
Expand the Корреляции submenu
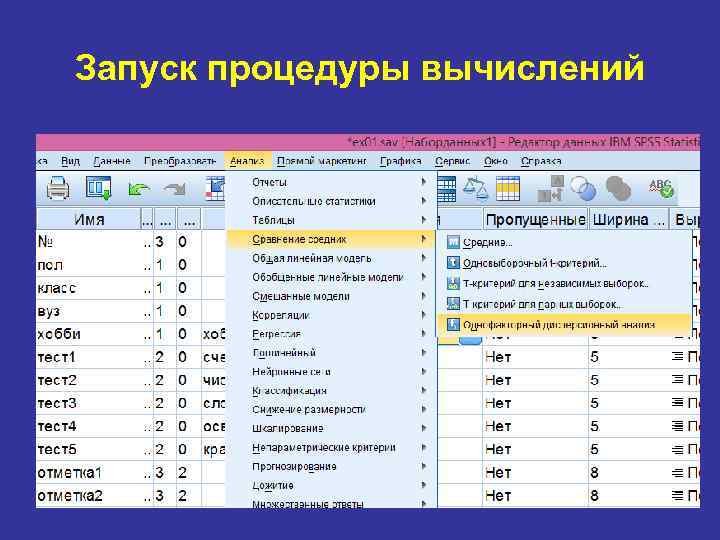331,315
